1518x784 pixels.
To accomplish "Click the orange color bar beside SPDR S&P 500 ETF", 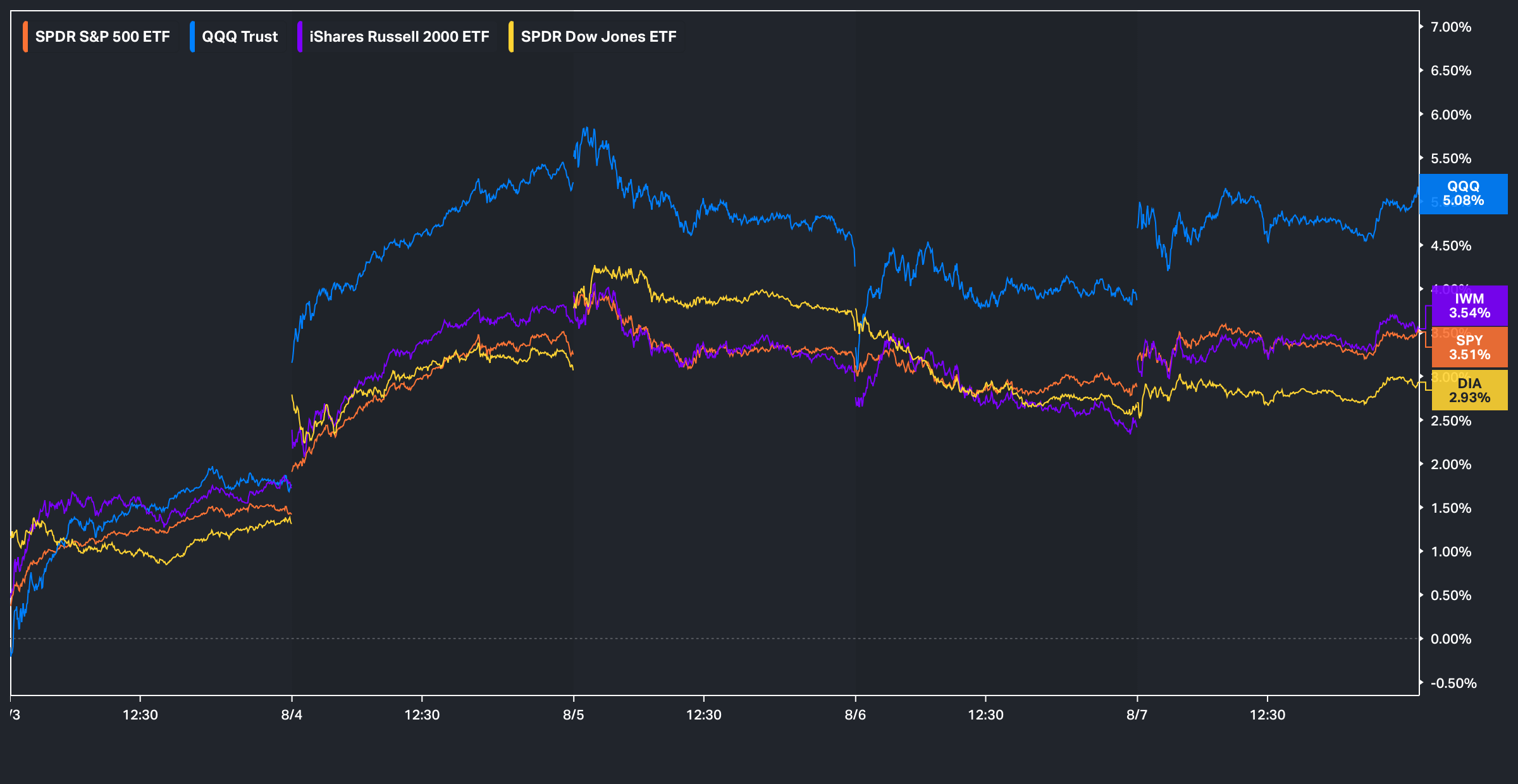I will (25, 37).
